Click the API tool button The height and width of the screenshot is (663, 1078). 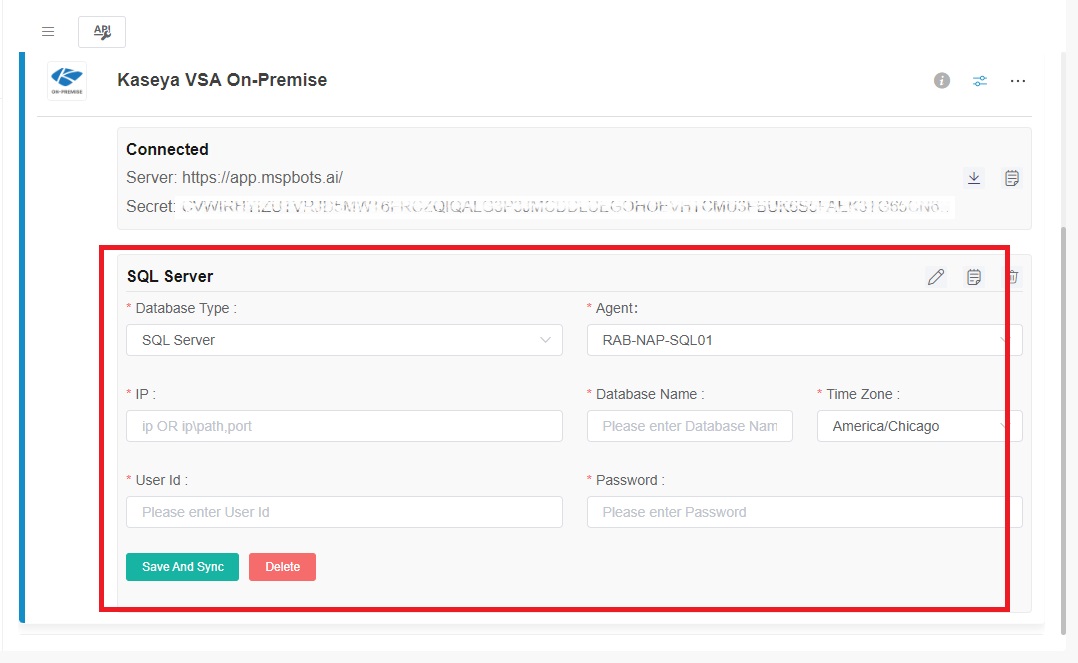point(102,32)
